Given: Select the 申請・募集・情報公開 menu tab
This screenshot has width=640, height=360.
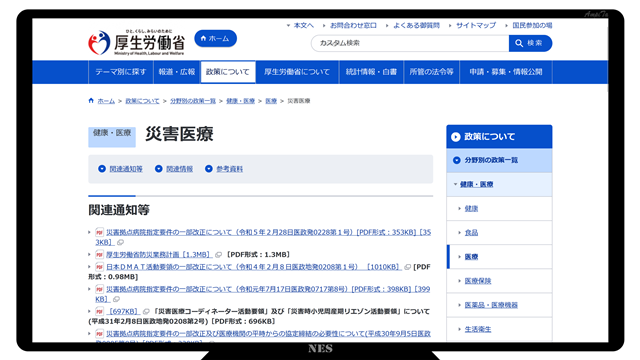Looking at the screenshot, I should click(506, 72).
